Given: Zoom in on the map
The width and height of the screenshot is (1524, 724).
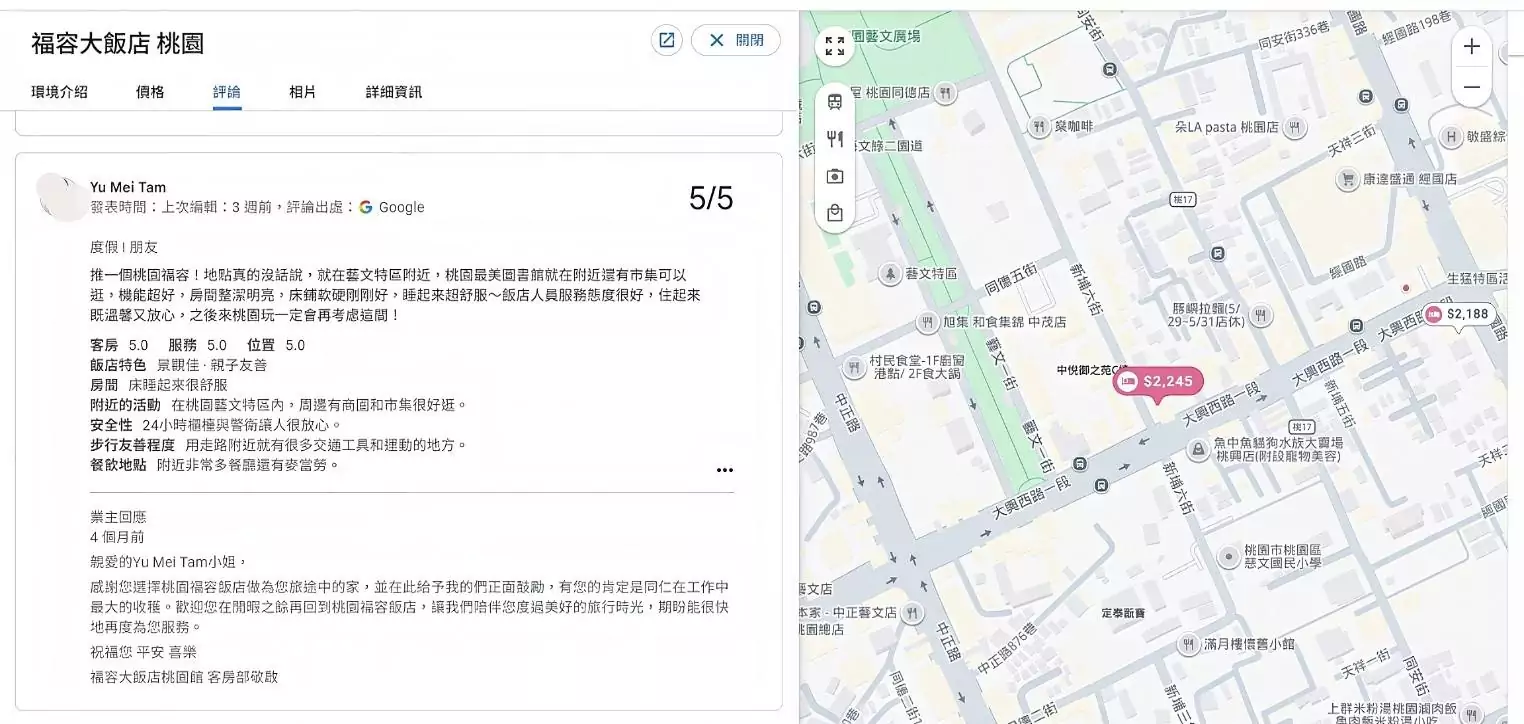Looking at the screenshot, I should [x=1472, y=47].
